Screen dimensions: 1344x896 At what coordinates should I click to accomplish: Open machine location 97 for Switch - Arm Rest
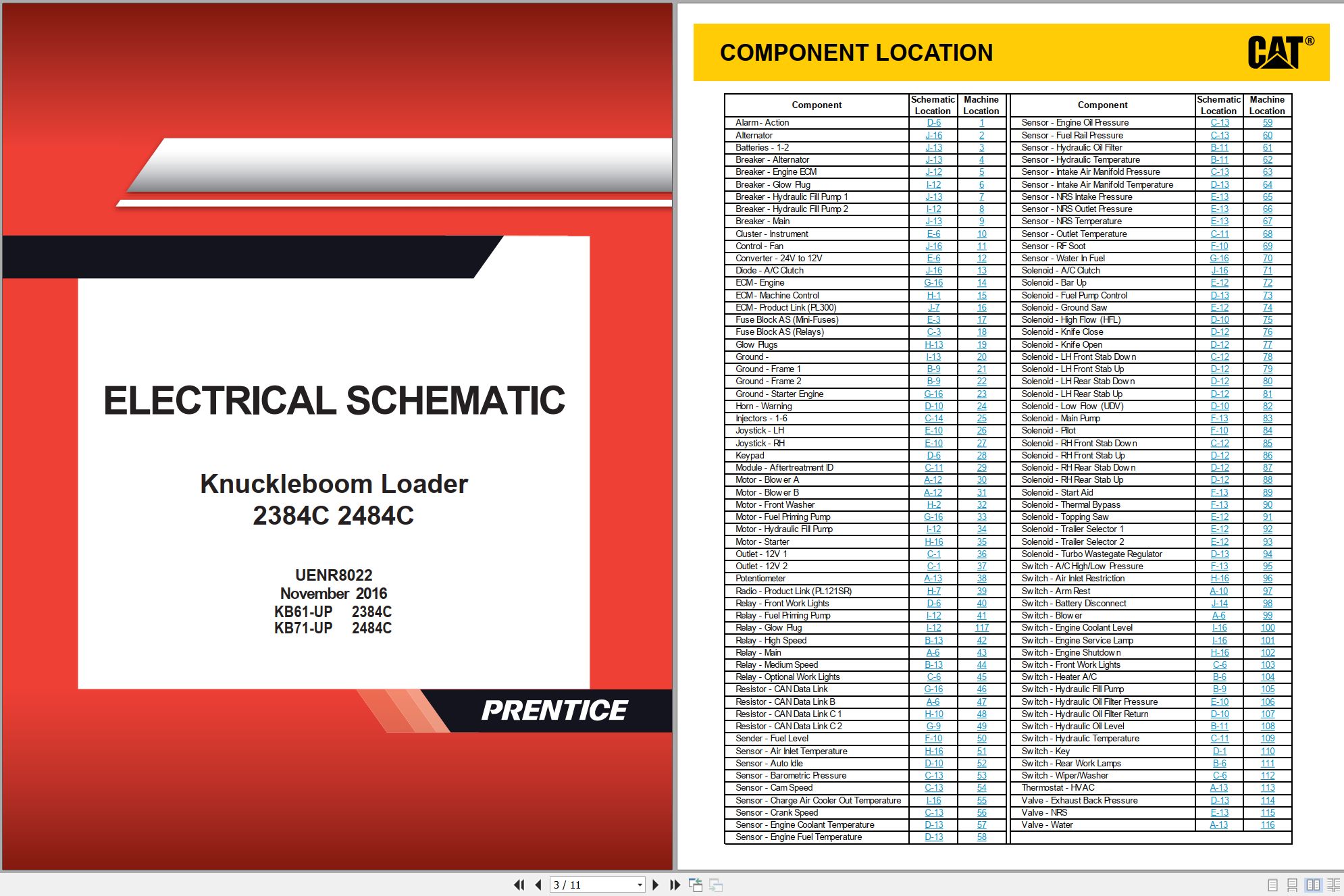(x=1268, y=591)
